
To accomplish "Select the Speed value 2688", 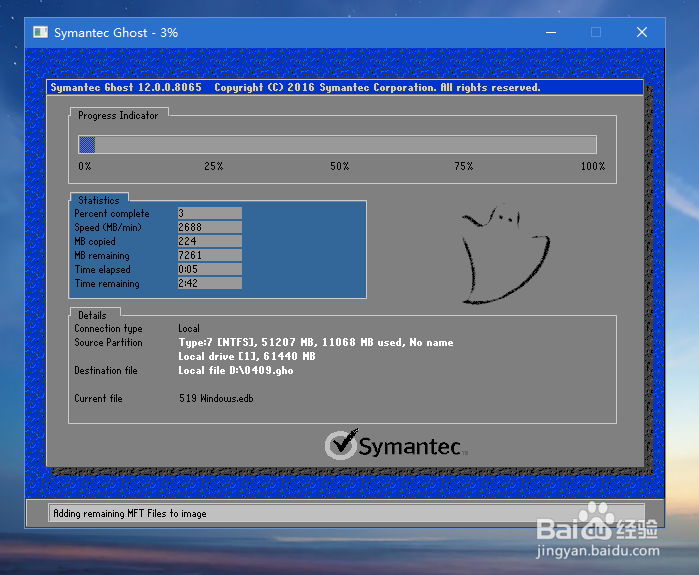I will coord(210,227).
